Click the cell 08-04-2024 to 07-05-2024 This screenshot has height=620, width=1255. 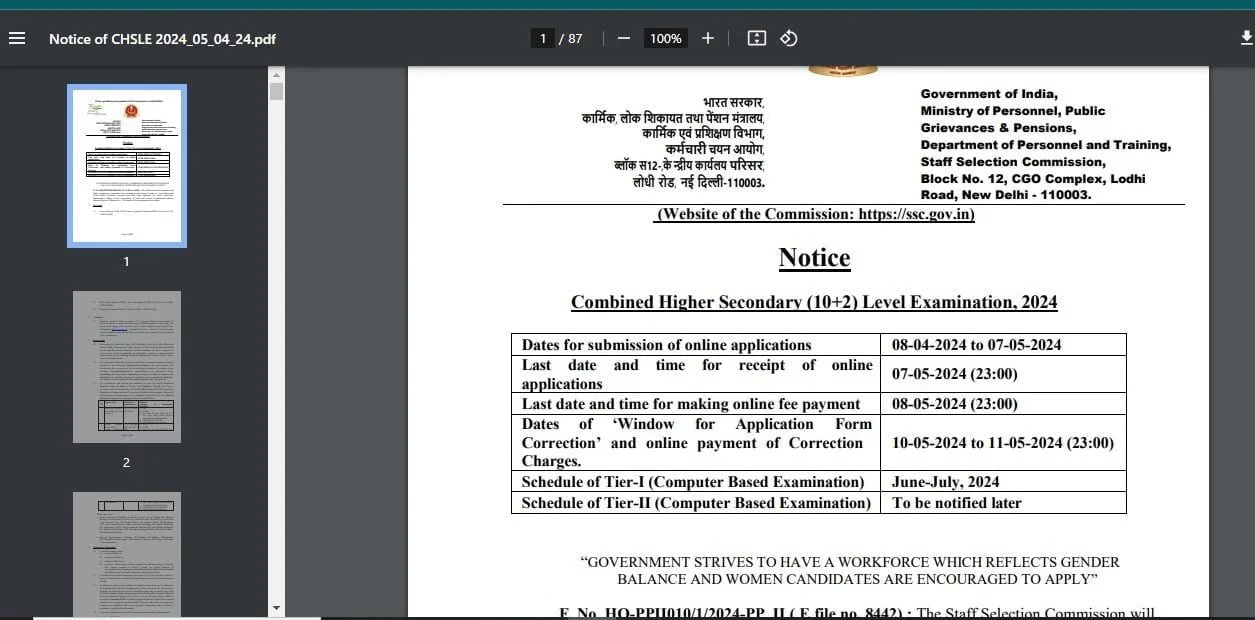click(x=1003, y=345)
